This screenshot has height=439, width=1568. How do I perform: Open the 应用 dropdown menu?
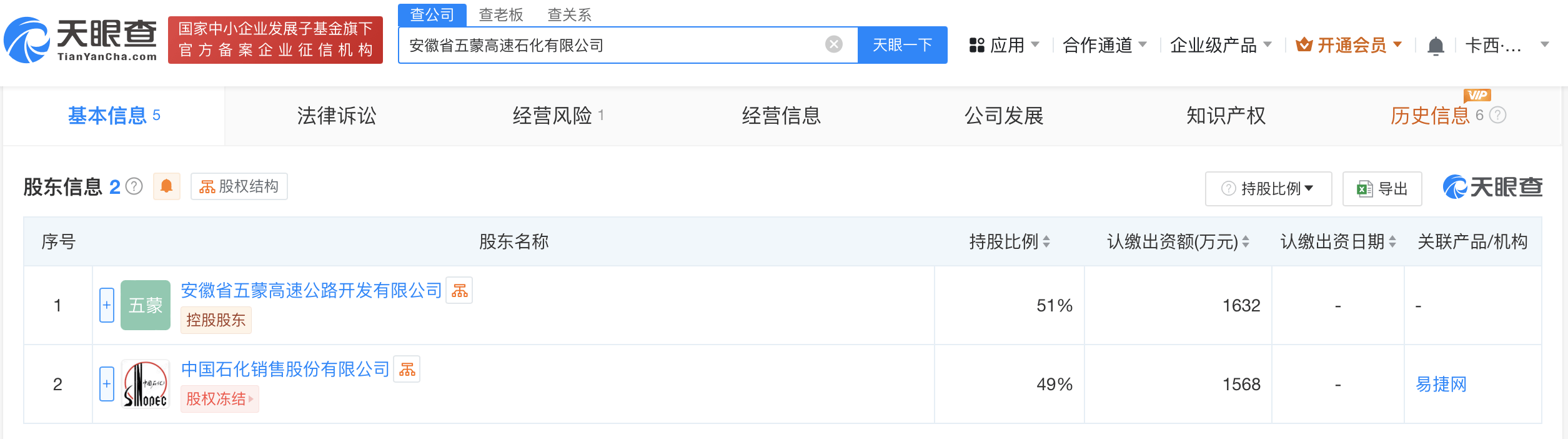(1005, 45)
